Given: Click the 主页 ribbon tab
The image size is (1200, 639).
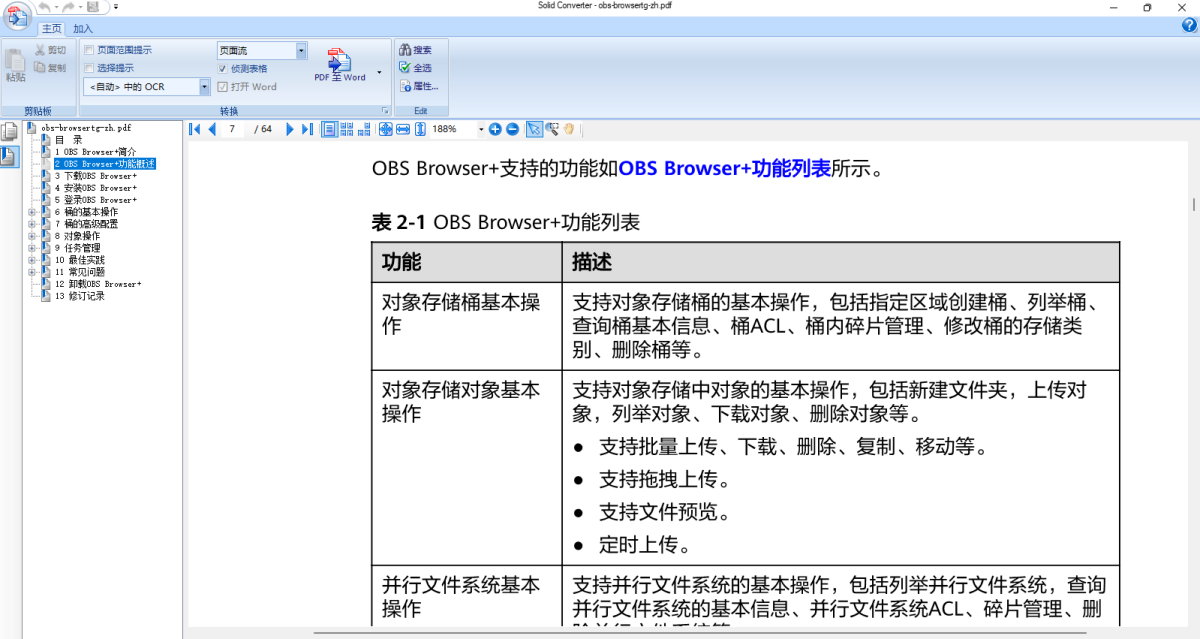Looking at the screenshot, I should coord(50,28).
